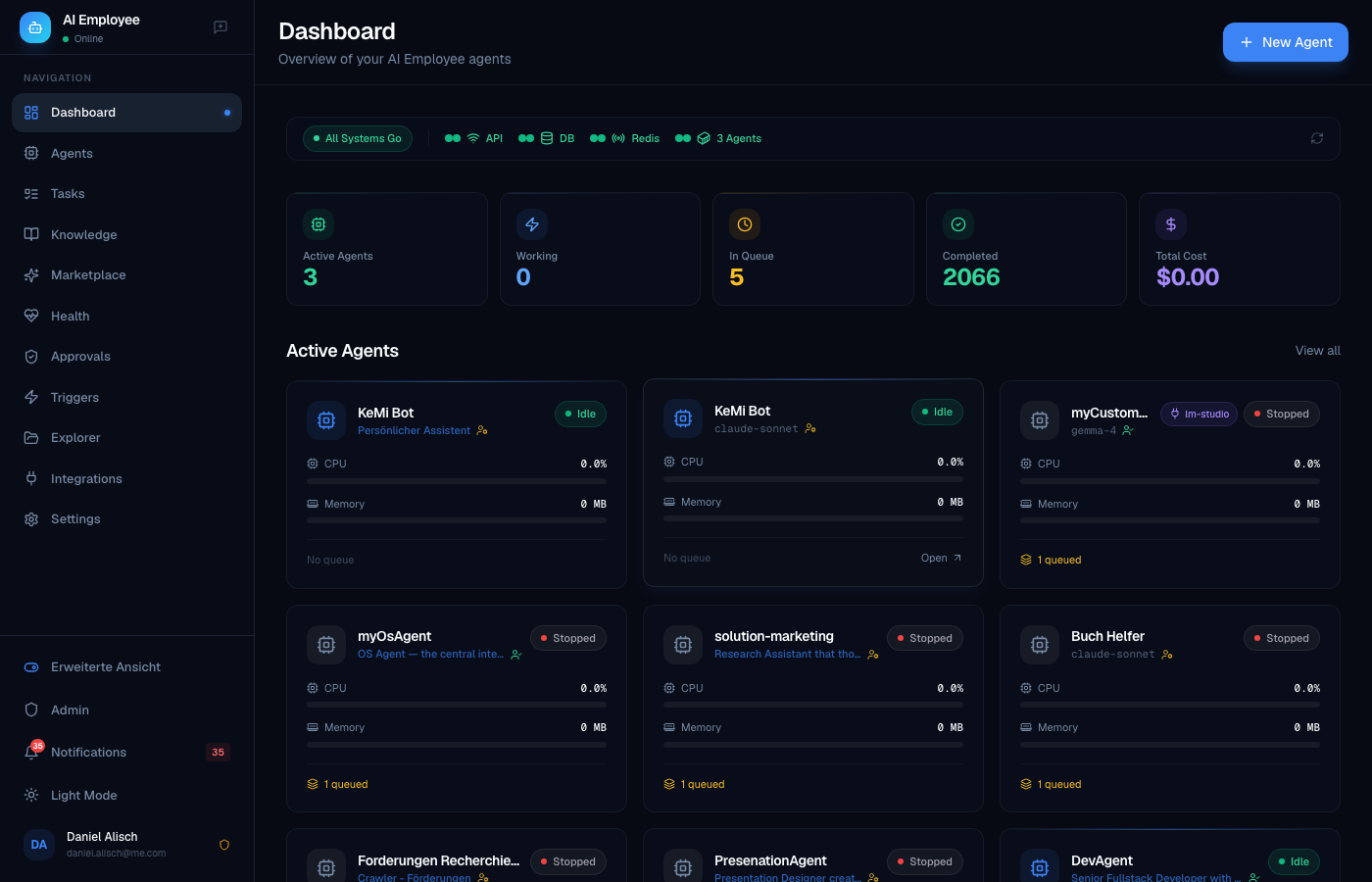Select Dashboard in the navigation menu
Viewport: 1372px width, 882px height.
pos(83,112)
